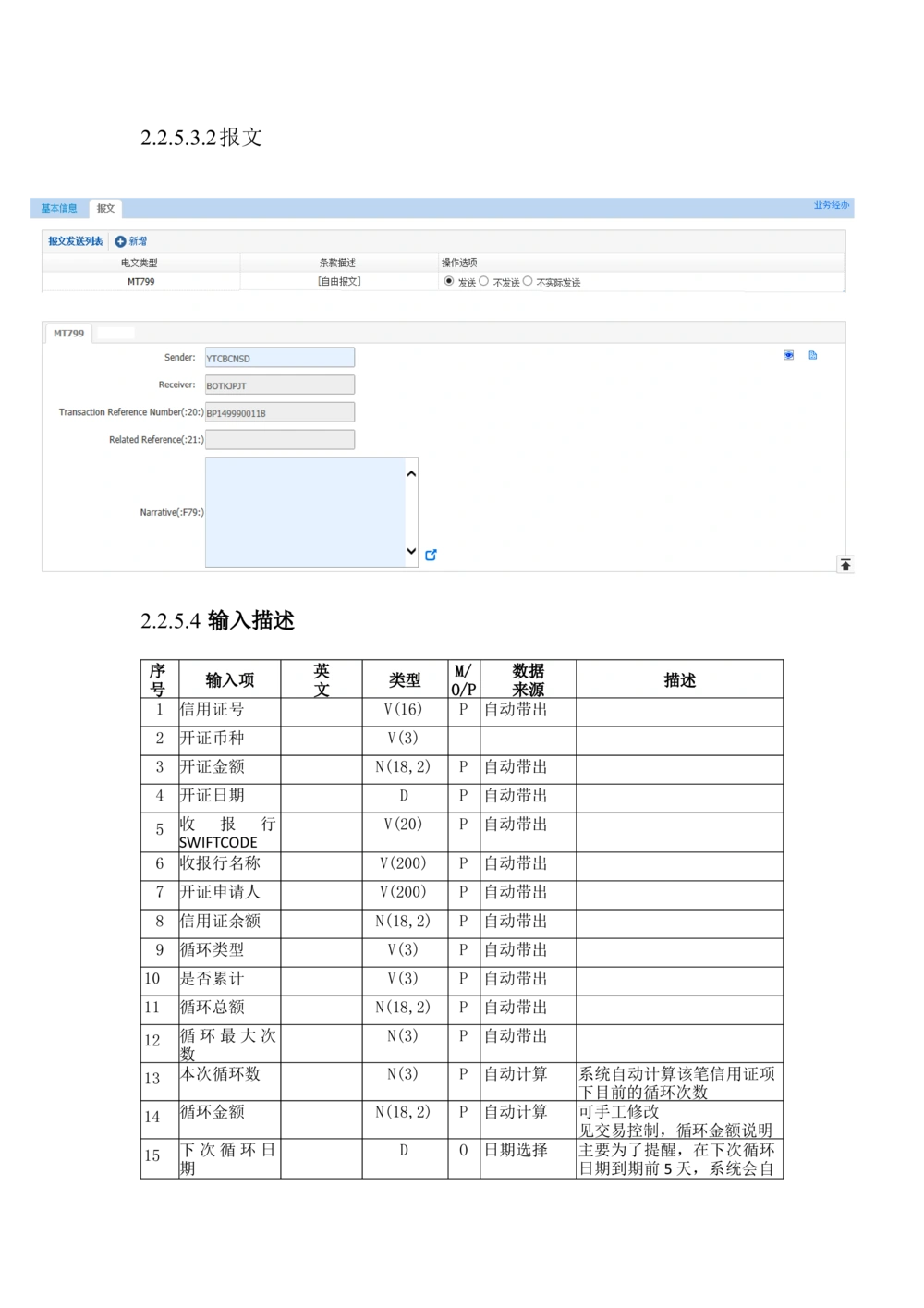Viewport: 924px width, 1308px height.
Task: Click the blue save icon in the MT799 panel
Action: [x=789, y=355]
